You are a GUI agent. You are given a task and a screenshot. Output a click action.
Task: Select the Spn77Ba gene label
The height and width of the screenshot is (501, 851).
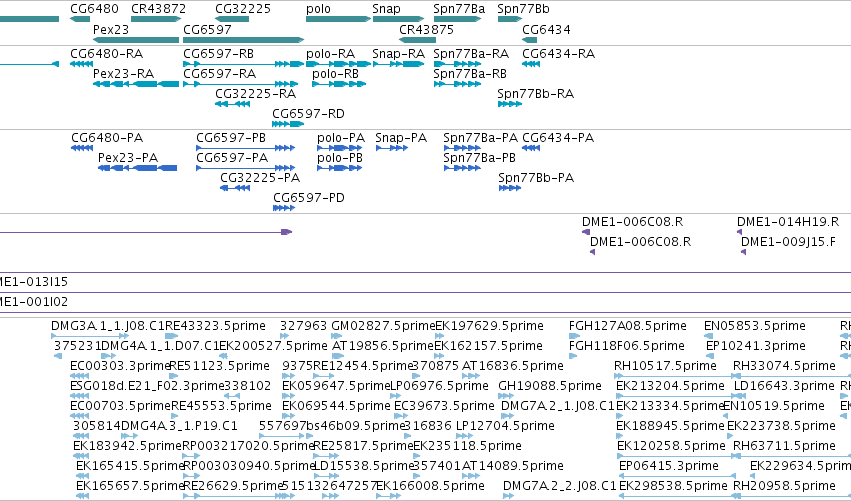tap(459, 9)
